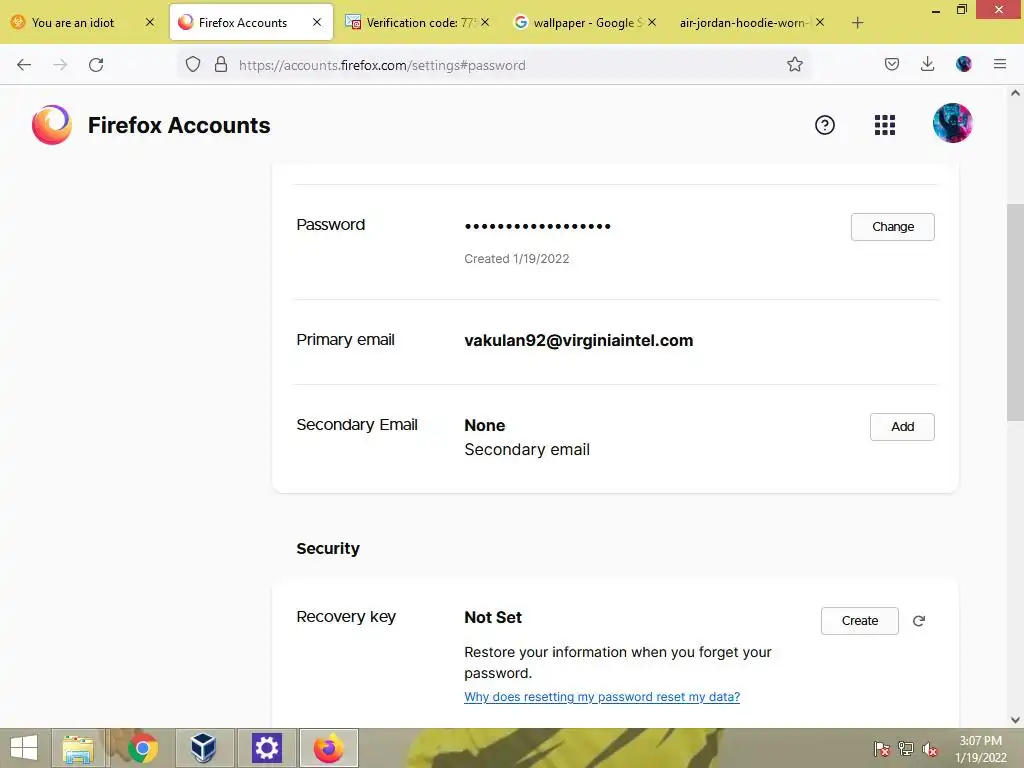Click the scrollbar up arrow
The width and height of the screenshot is (1024, 768).
(x=1015, y=93)
